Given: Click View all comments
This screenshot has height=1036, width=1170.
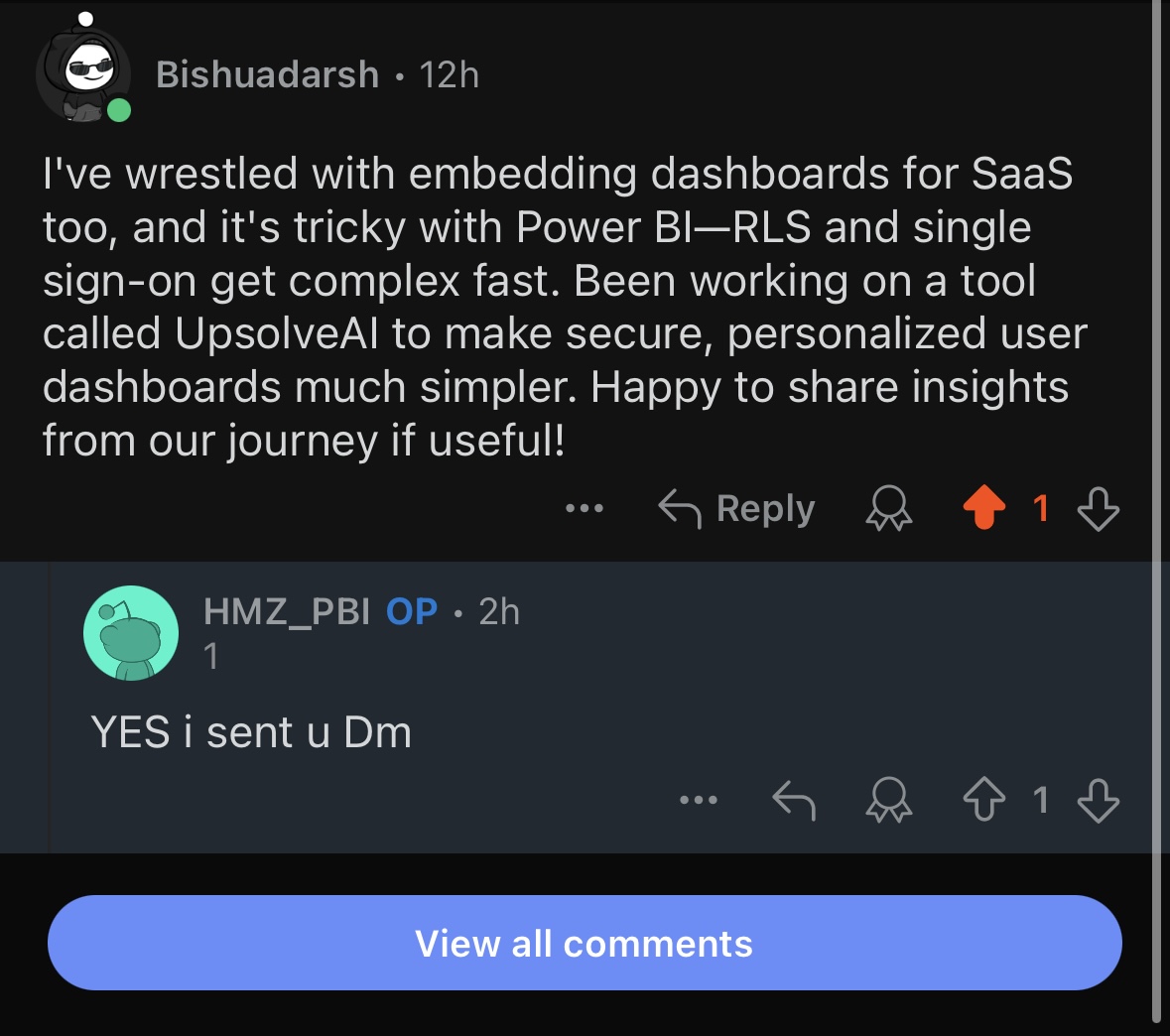Looking at the screenshot, I should pos(585,943).
